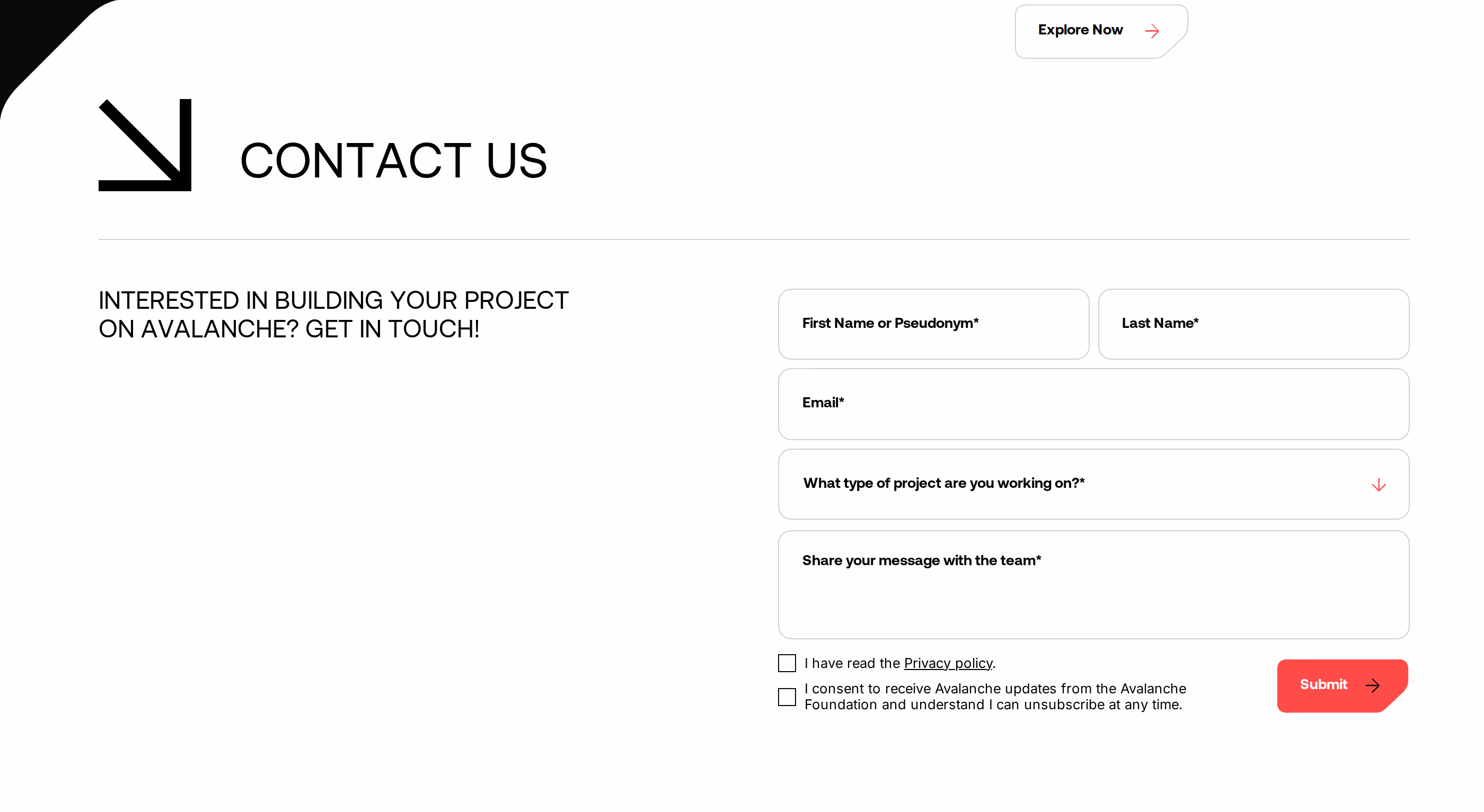Click the 'I consent to receive Avalanche updates' label
1484x812 pixels.
tap(995, 697)
